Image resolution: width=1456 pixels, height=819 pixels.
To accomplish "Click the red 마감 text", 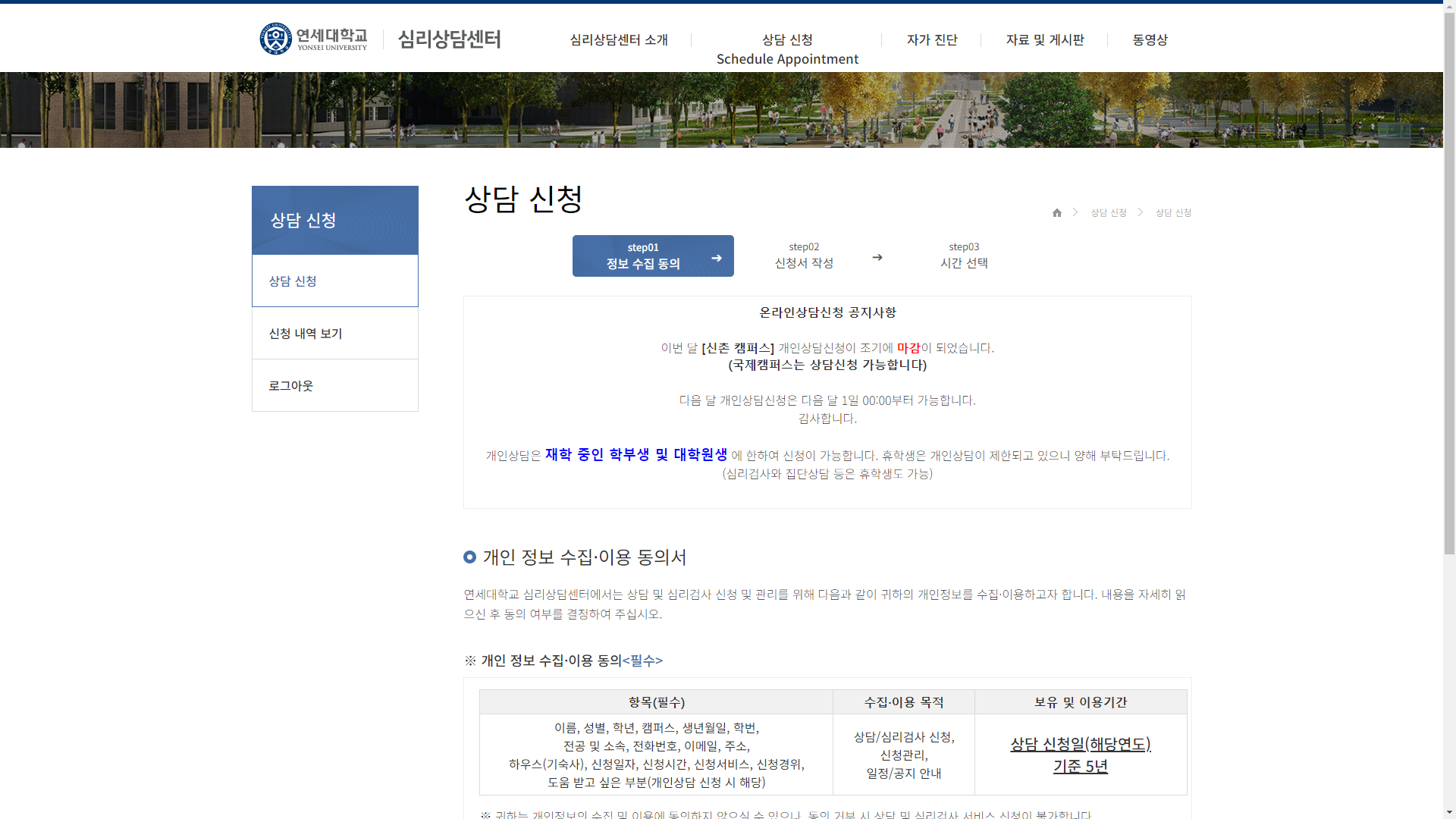I will tap(908, 348).
